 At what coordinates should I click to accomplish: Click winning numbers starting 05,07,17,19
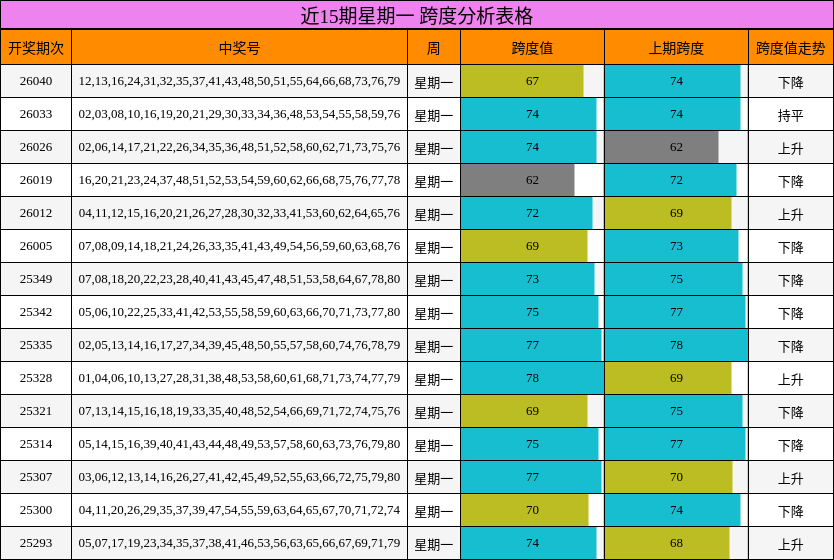tap(239, 542)
